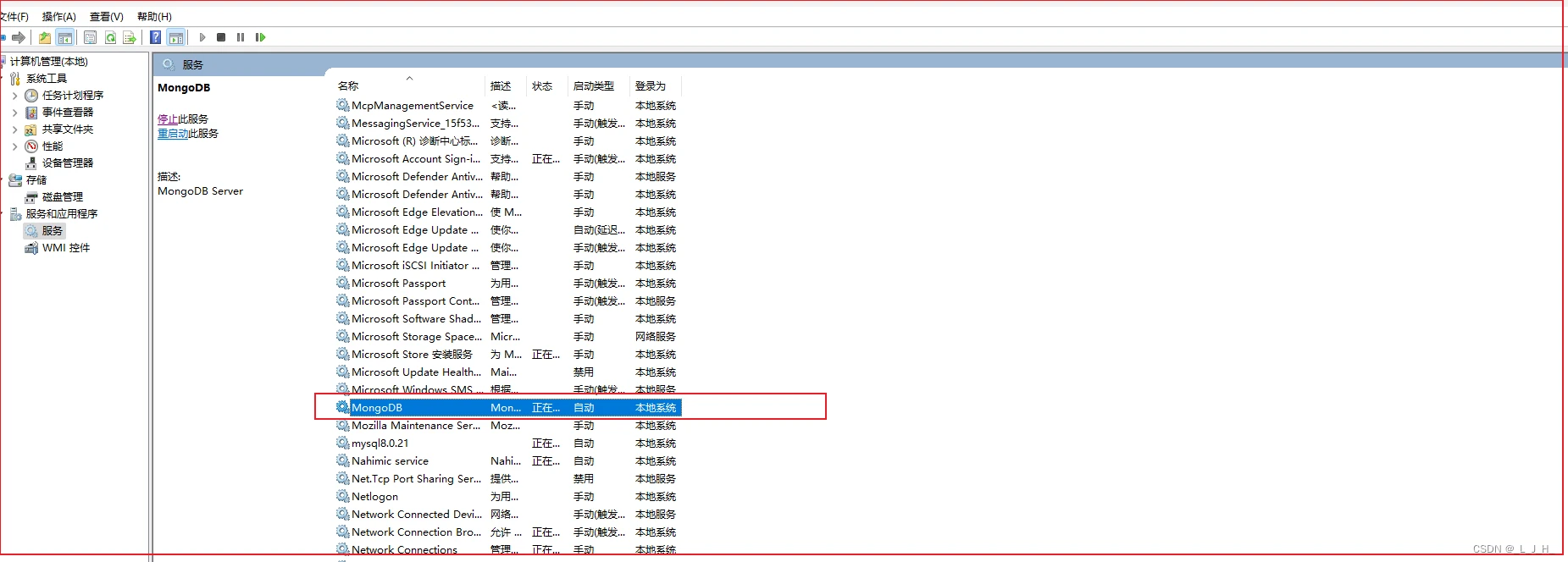This screenshot has height=562, width=1568.
Task: Click the Properties toolbar icon
Action: click(x=90, y=37)
